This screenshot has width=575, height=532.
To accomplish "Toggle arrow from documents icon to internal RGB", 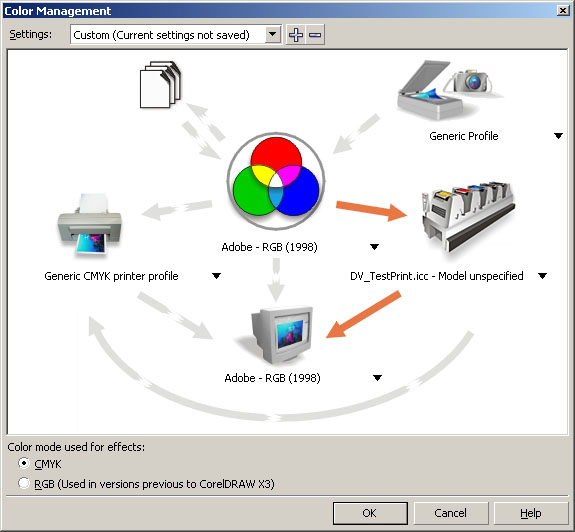I will click(201, 141).
